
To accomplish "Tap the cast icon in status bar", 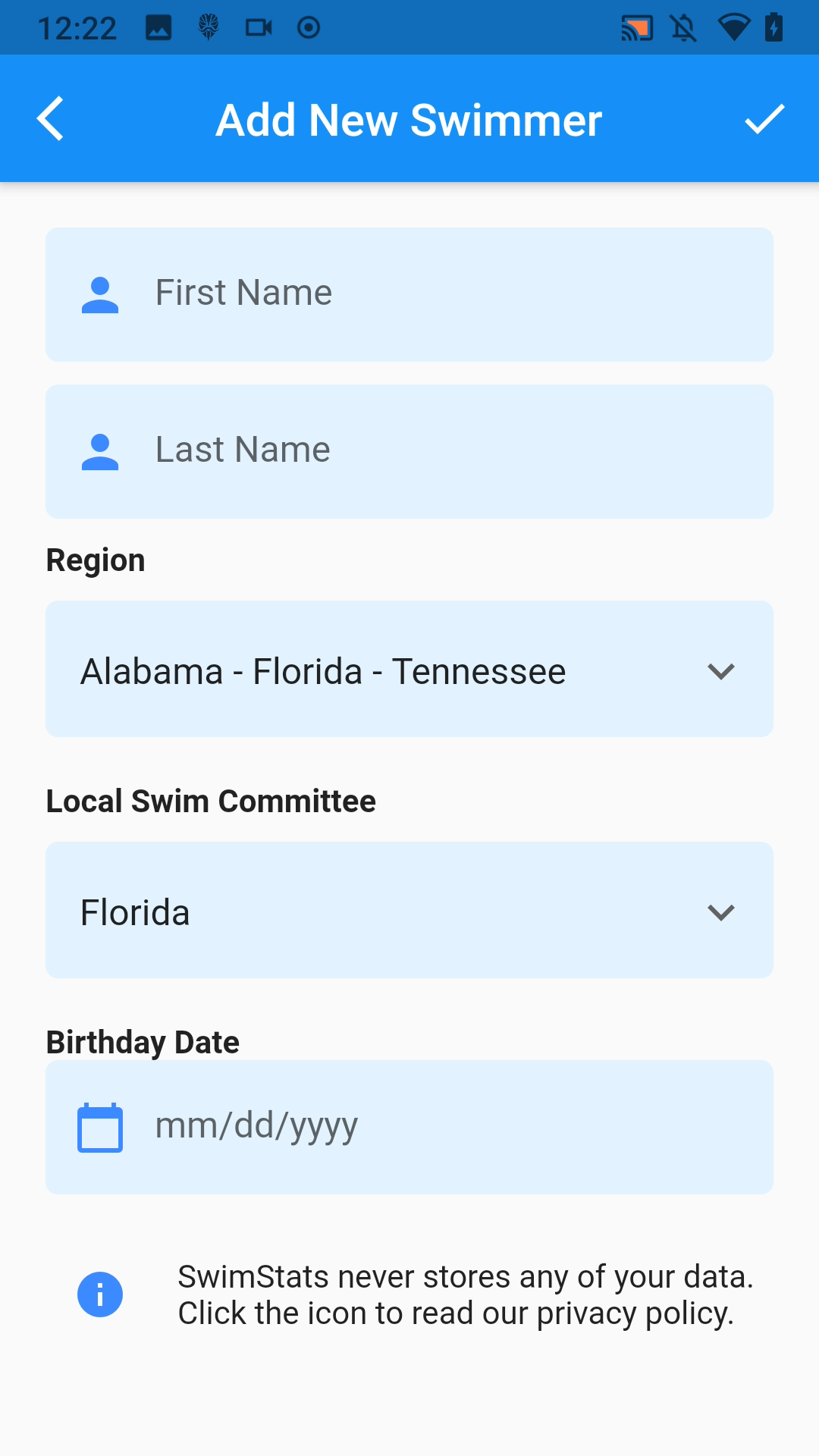I will point(636,28).
